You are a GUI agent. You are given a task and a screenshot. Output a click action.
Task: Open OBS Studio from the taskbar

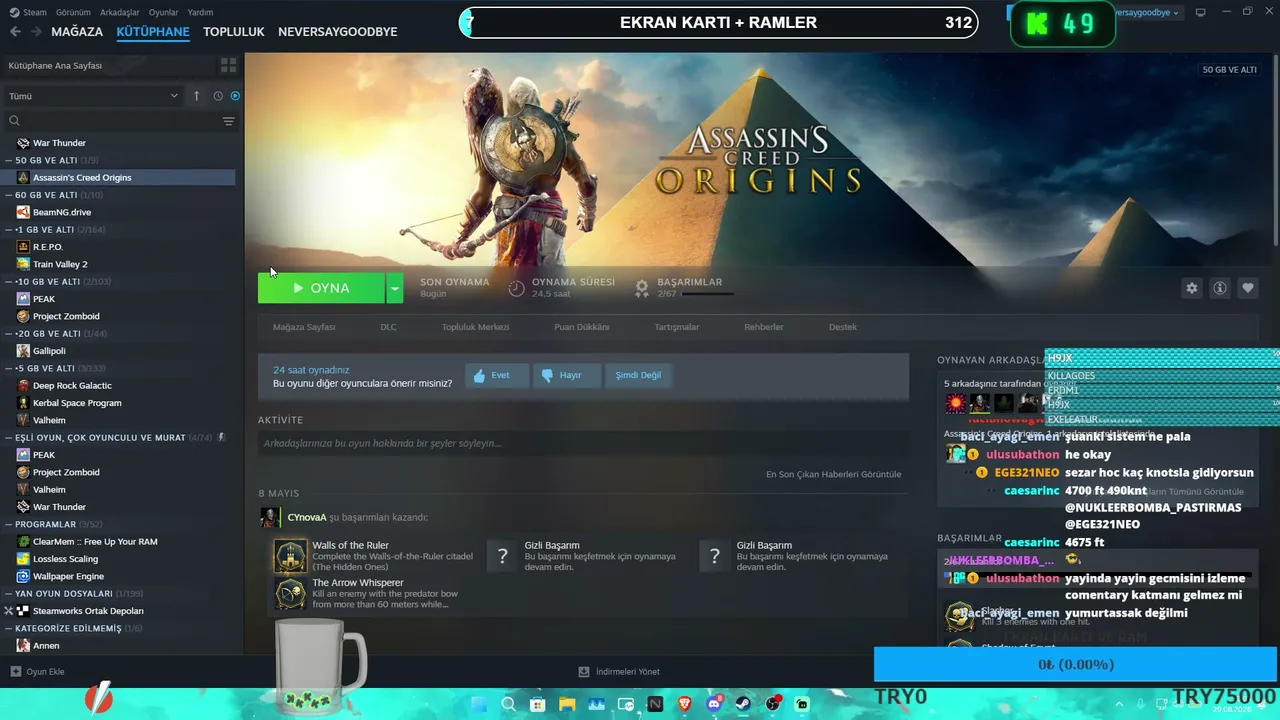click(x=773, y=704)
